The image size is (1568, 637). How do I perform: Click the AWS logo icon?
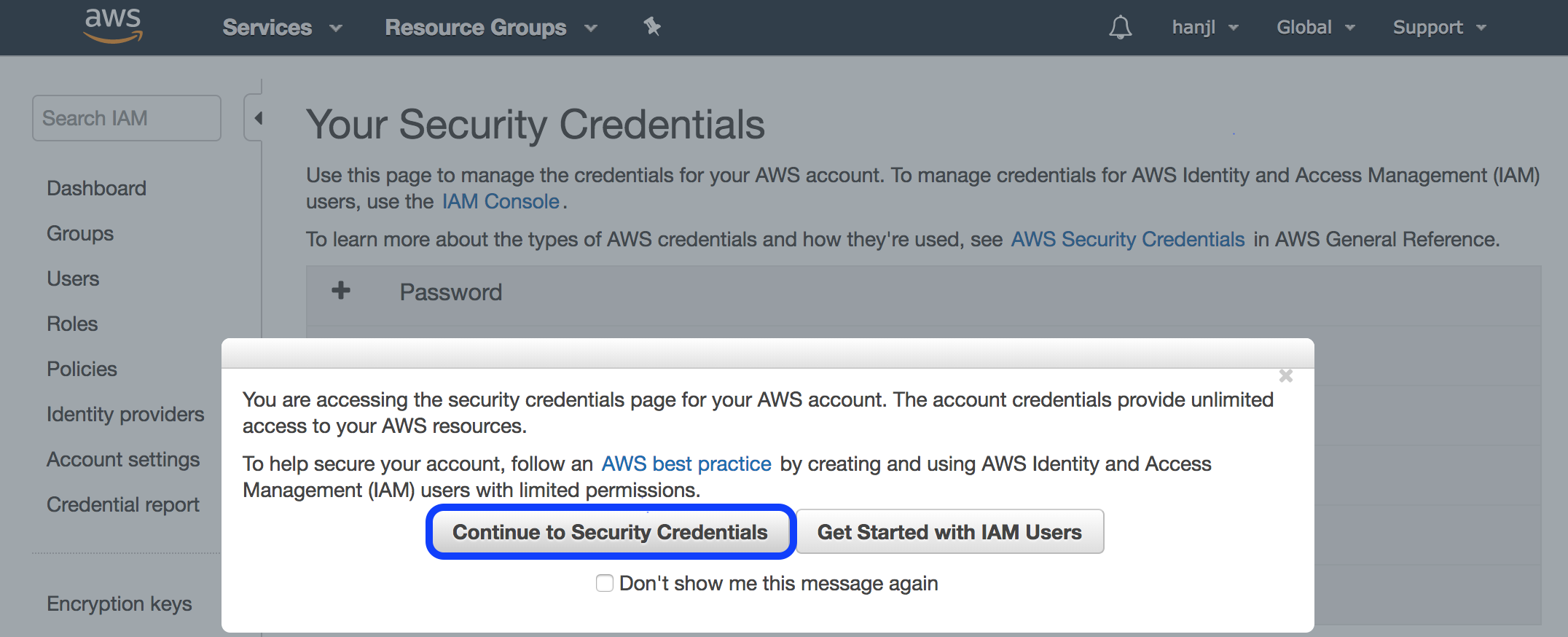(113, 26)
